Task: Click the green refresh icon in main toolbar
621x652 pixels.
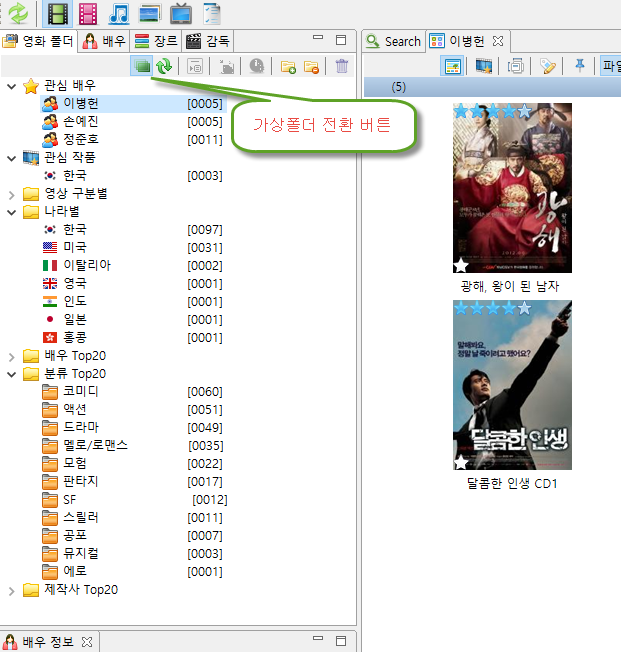Action: [19, 13]
